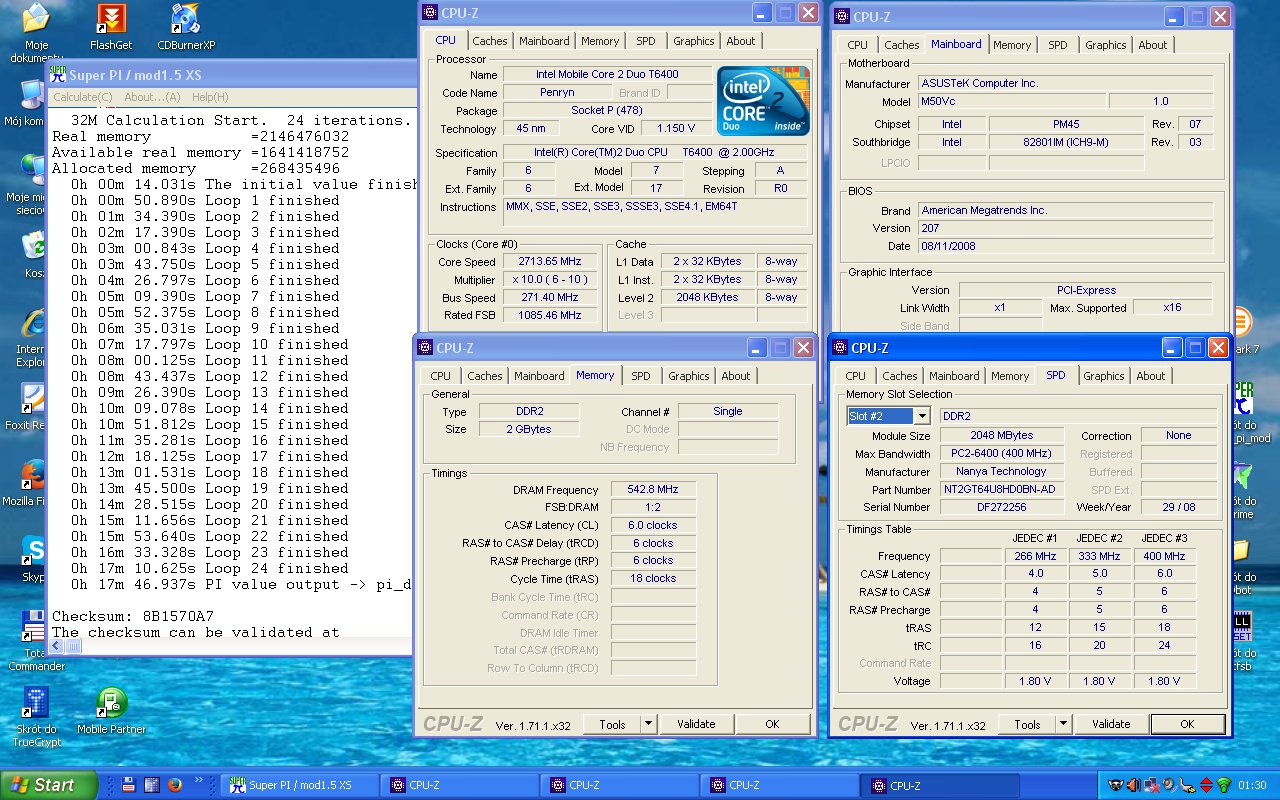This screenshot has height=800, width=1280.
Task: Open About tab in the CPU window
Action: coord(741,41)
